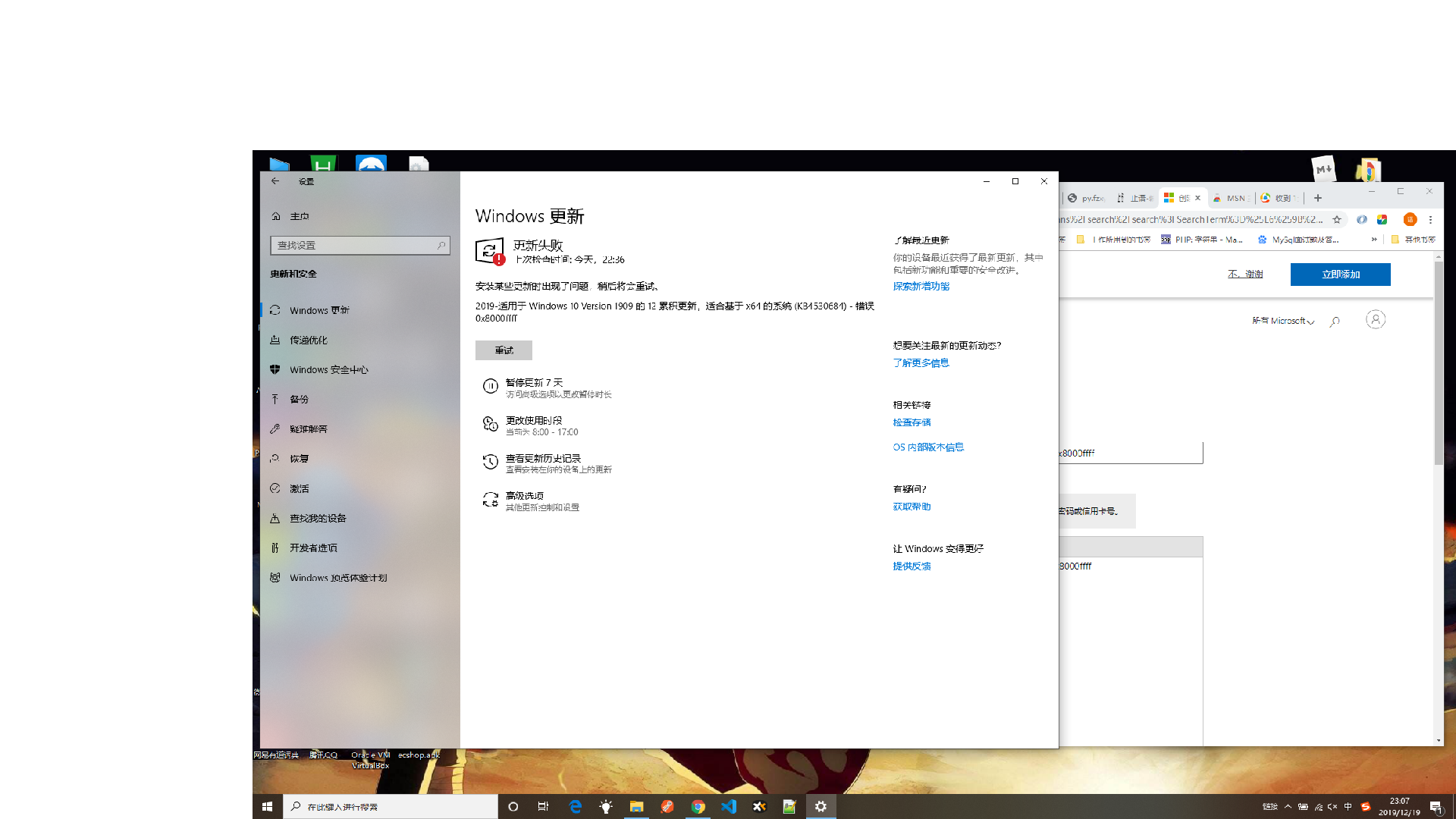Switch to Chrome from the taskbar
The image size is (1456, 819).
tap(698, 806)
